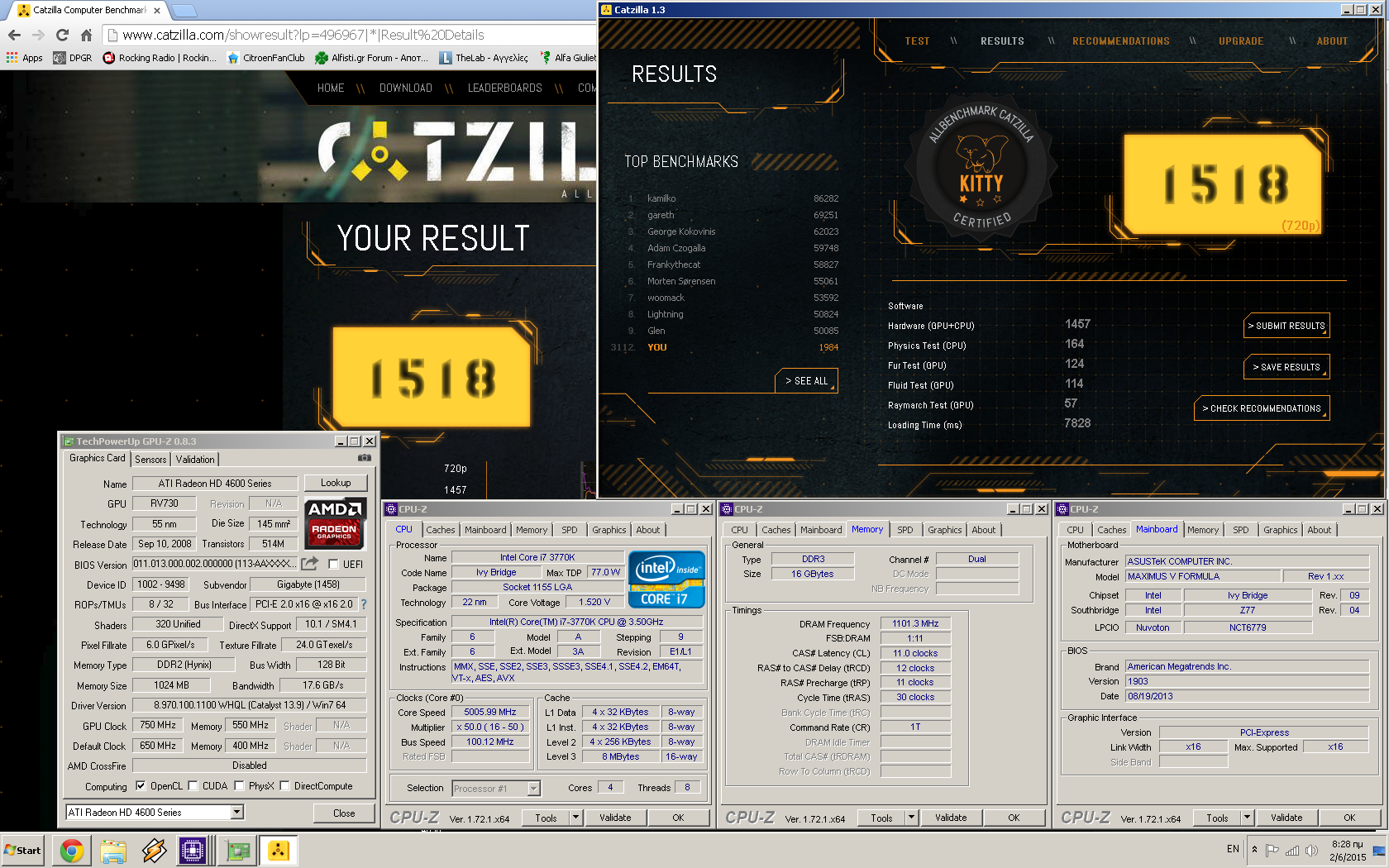Click See All under Top Benchmarks
This screenshot has width=1389, height=868.
[806, 381]
